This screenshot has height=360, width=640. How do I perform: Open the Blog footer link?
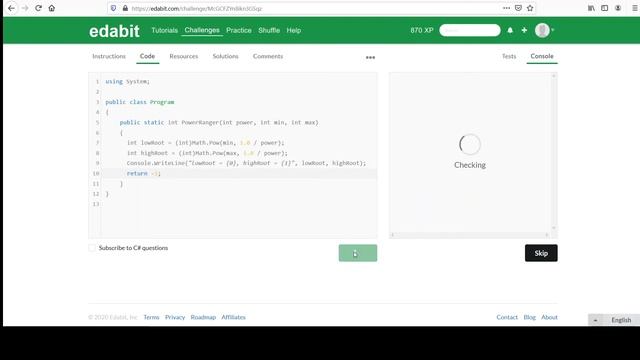(529, 317)
